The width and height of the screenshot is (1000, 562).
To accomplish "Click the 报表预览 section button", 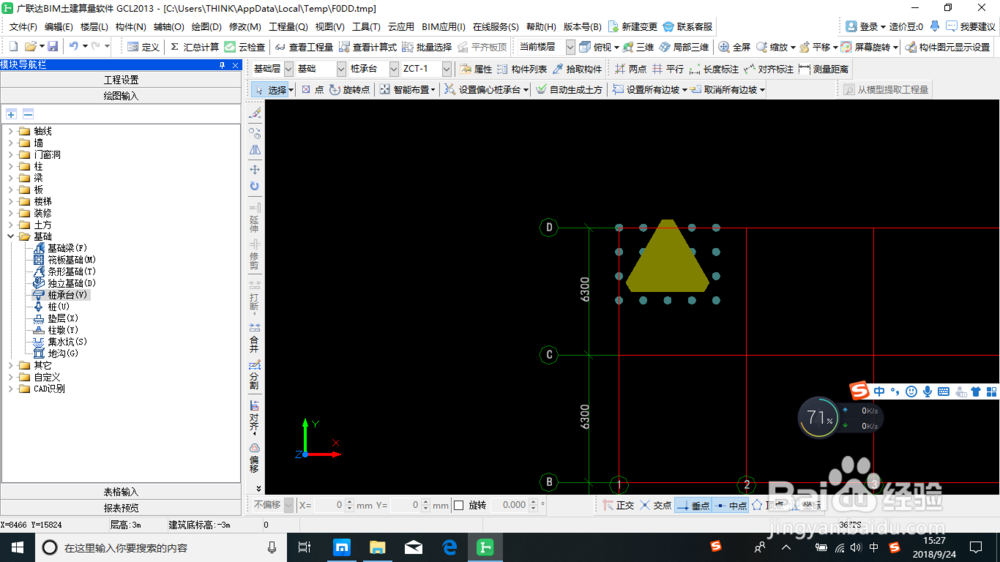I will click(x=121, y=508).
